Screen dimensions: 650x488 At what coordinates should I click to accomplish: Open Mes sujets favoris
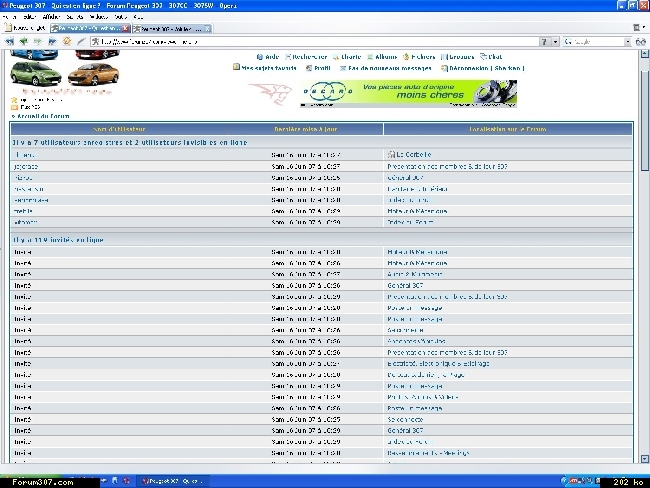pos(265,68)
